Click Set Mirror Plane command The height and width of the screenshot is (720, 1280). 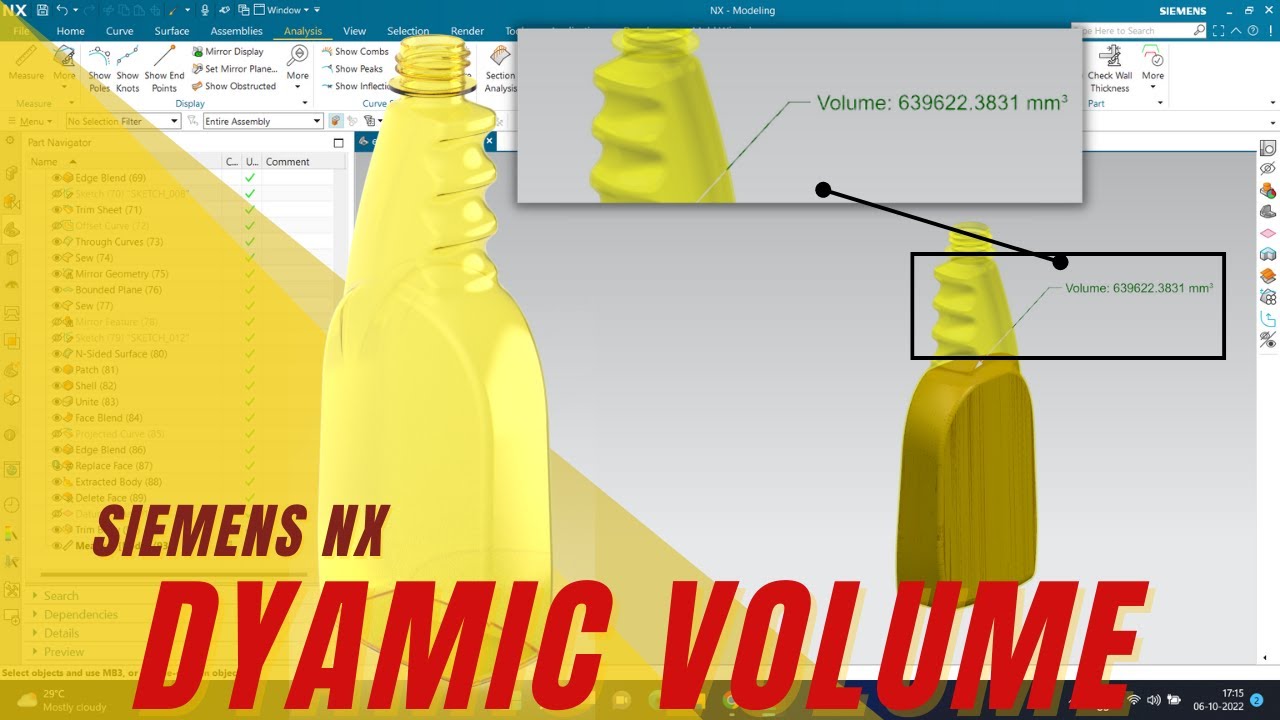point(234,69)
